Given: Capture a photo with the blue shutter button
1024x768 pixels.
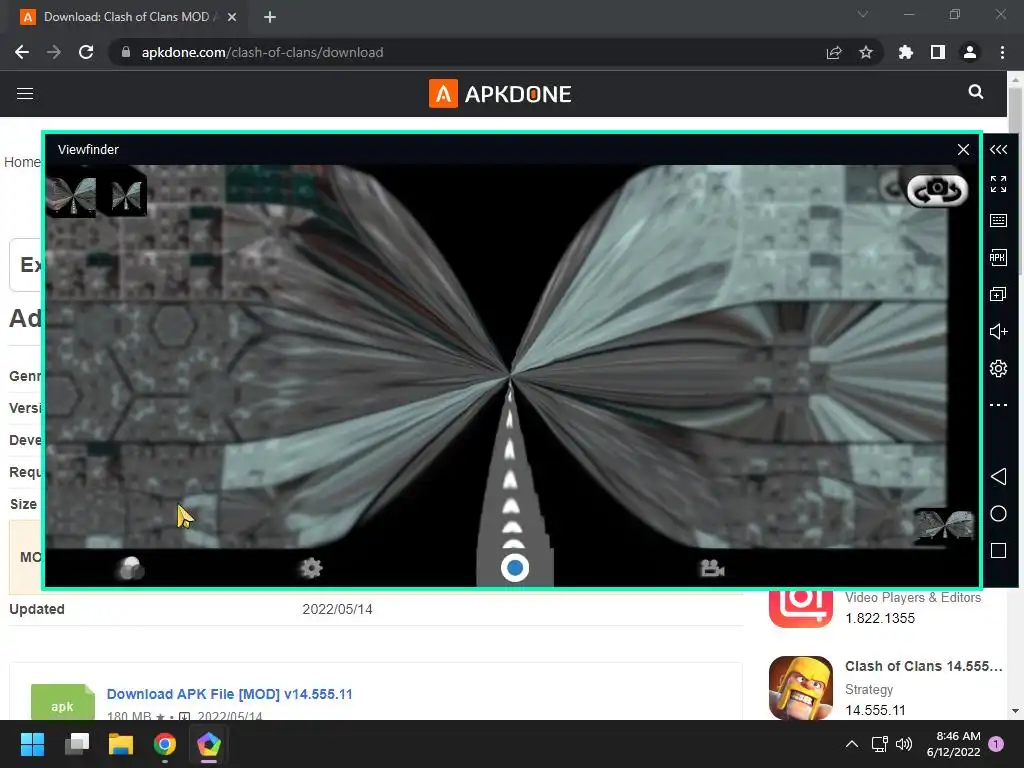Looking at the screenshot, I should click(x=515, y=568).
